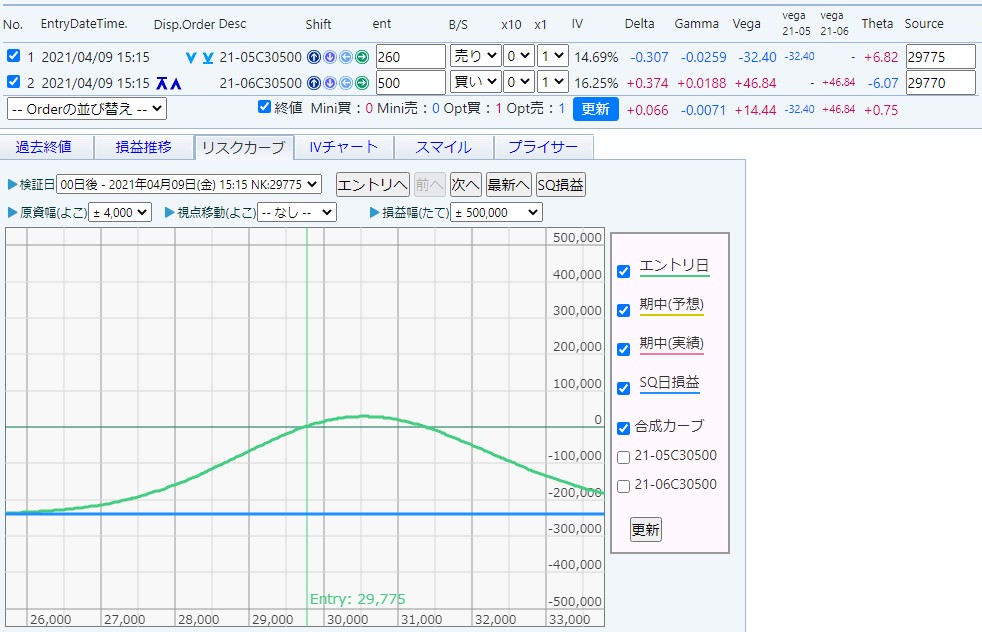Edit entry price field showing 260
Viewport: 982px width, 632px height.
(411, 57)
